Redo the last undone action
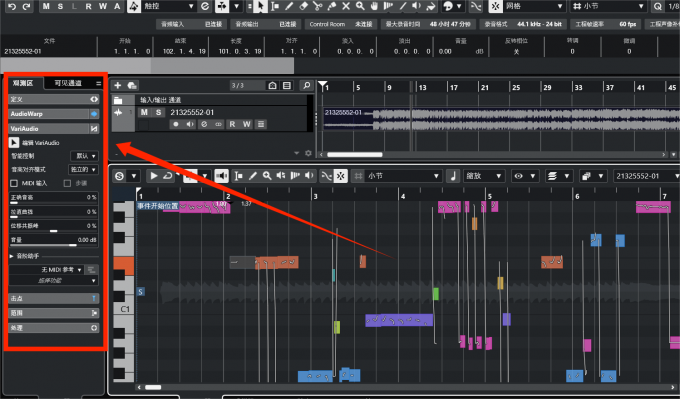Viewport: 680px width, 399px height. [x=26, y=7]
